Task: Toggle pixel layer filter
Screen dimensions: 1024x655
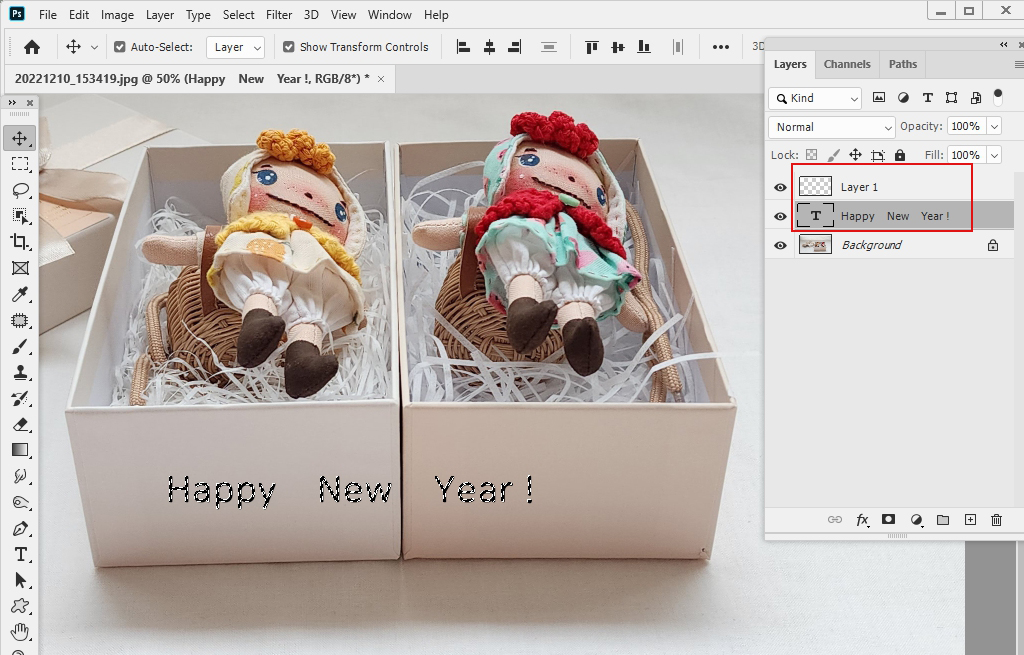Action: click(879, 98)
